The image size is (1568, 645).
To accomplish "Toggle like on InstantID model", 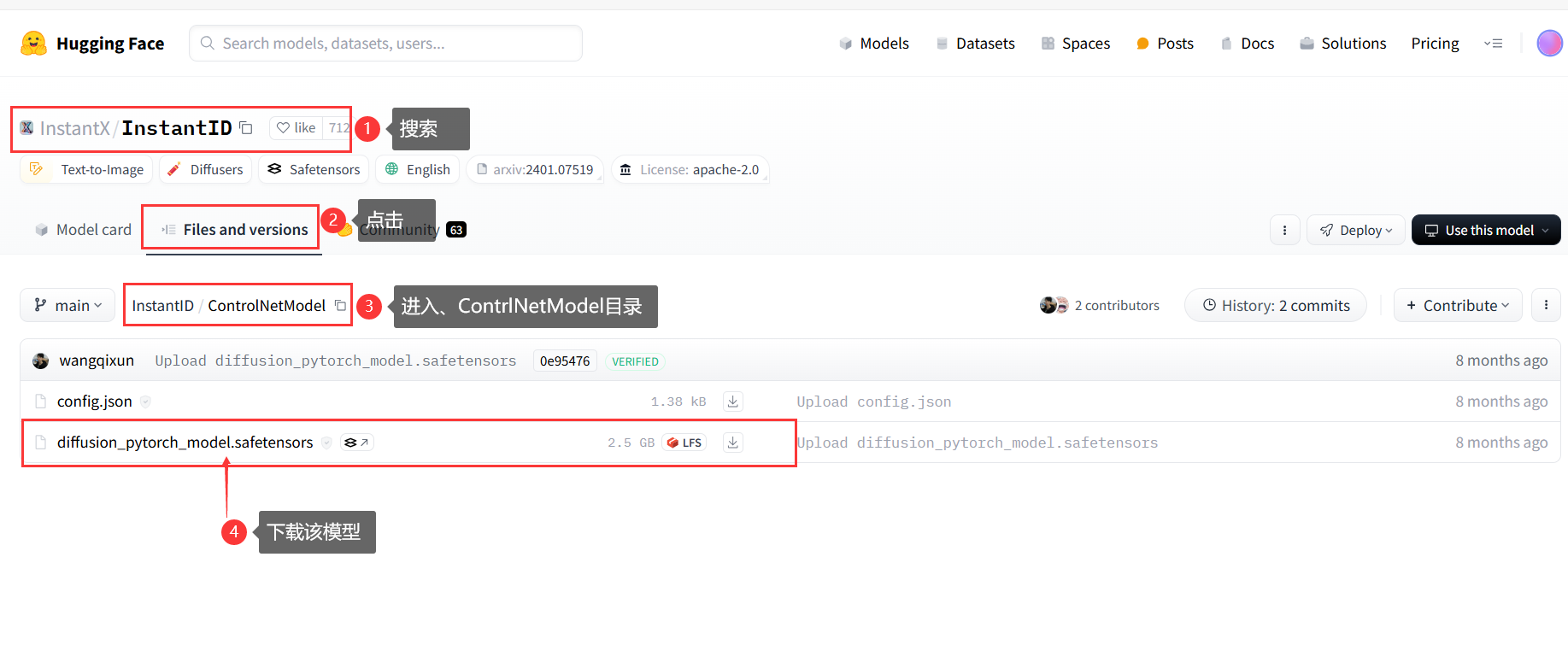I will [297, 128].
